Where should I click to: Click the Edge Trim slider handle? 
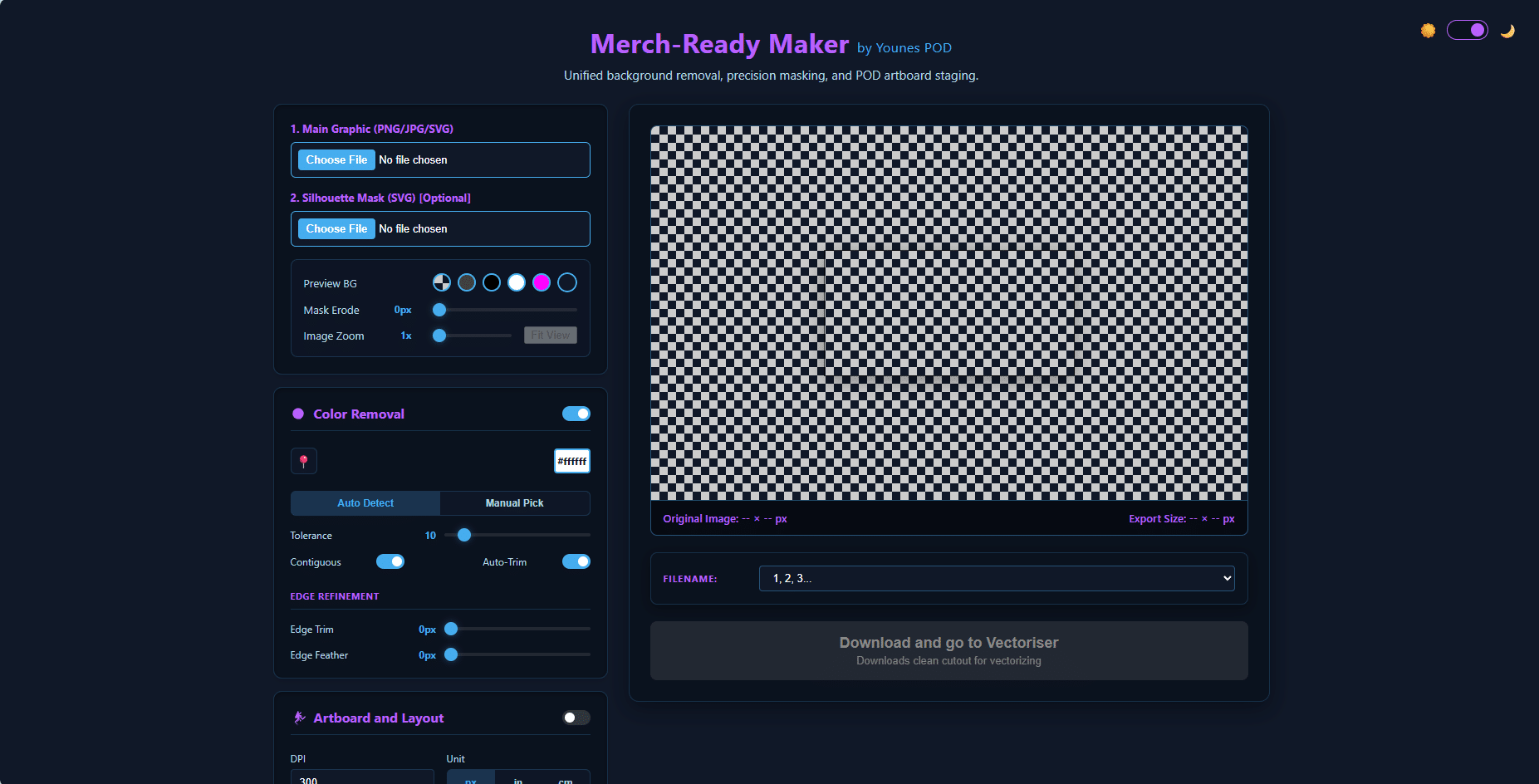[x=451, y=629]
